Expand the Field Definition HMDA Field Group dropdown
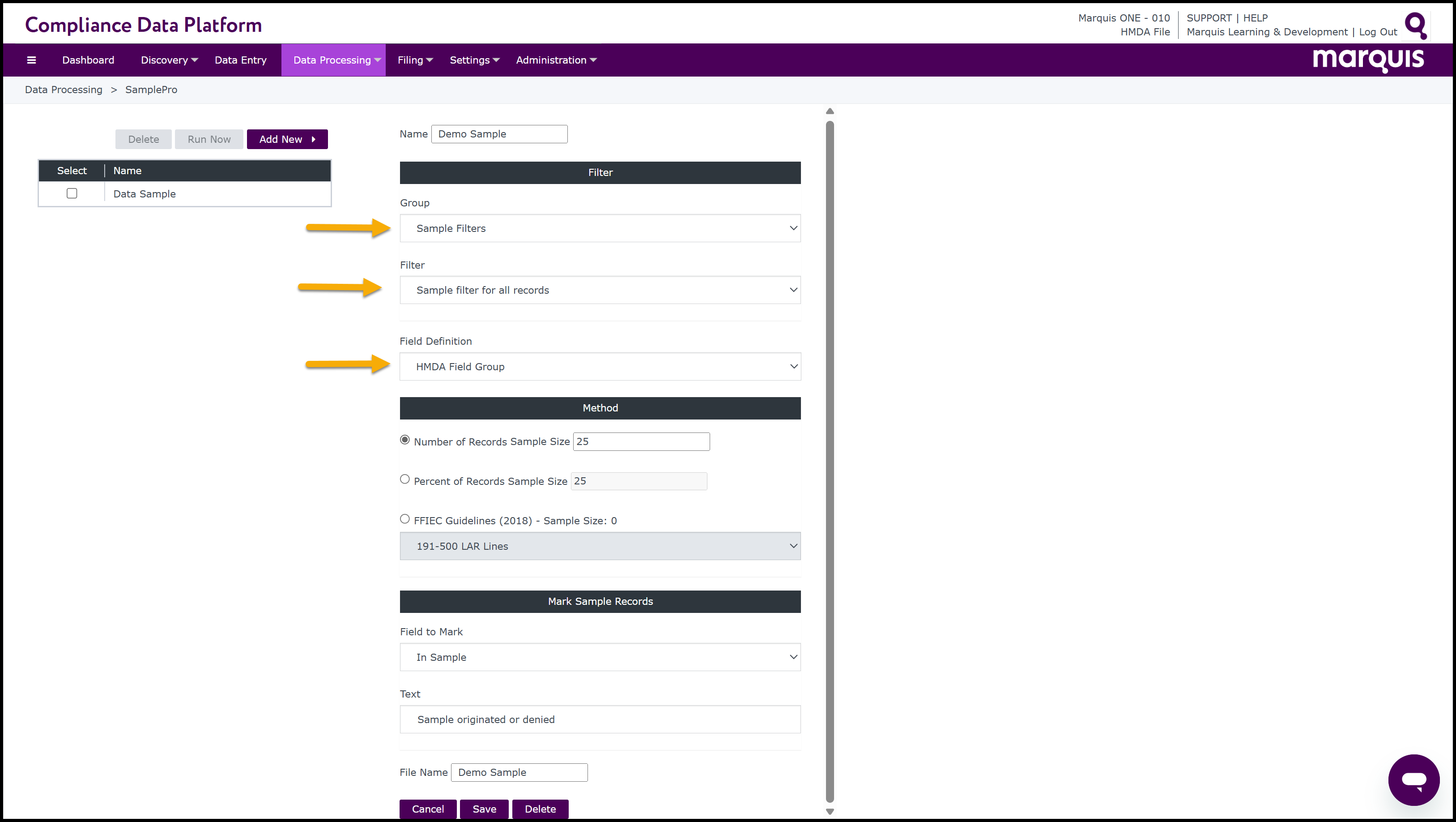 600,367
